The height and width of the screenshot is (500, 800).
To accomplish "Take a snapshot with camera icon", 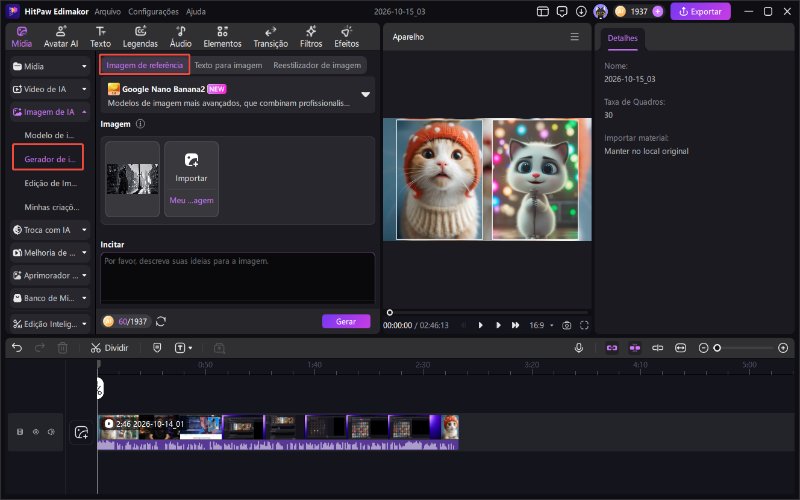I will click(x=566, y=326).
